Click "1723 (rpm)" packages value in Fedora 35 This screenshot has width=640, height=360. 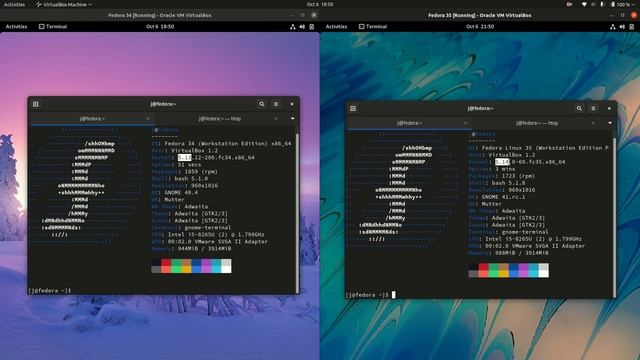[x=518, y=176]
